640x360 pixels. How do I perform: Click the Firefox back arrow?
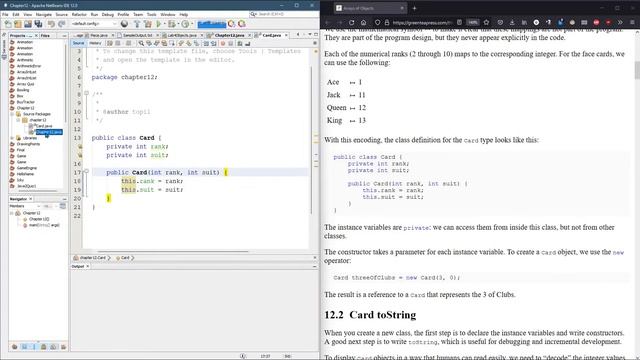(327, 22)
